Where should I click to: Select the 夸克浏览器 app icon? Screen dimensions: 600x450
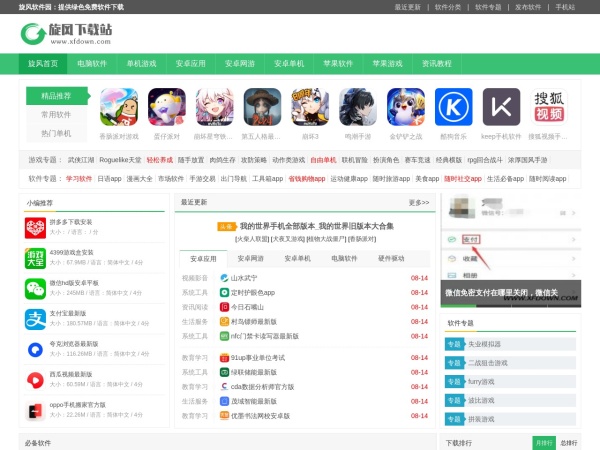pos(36,349)
